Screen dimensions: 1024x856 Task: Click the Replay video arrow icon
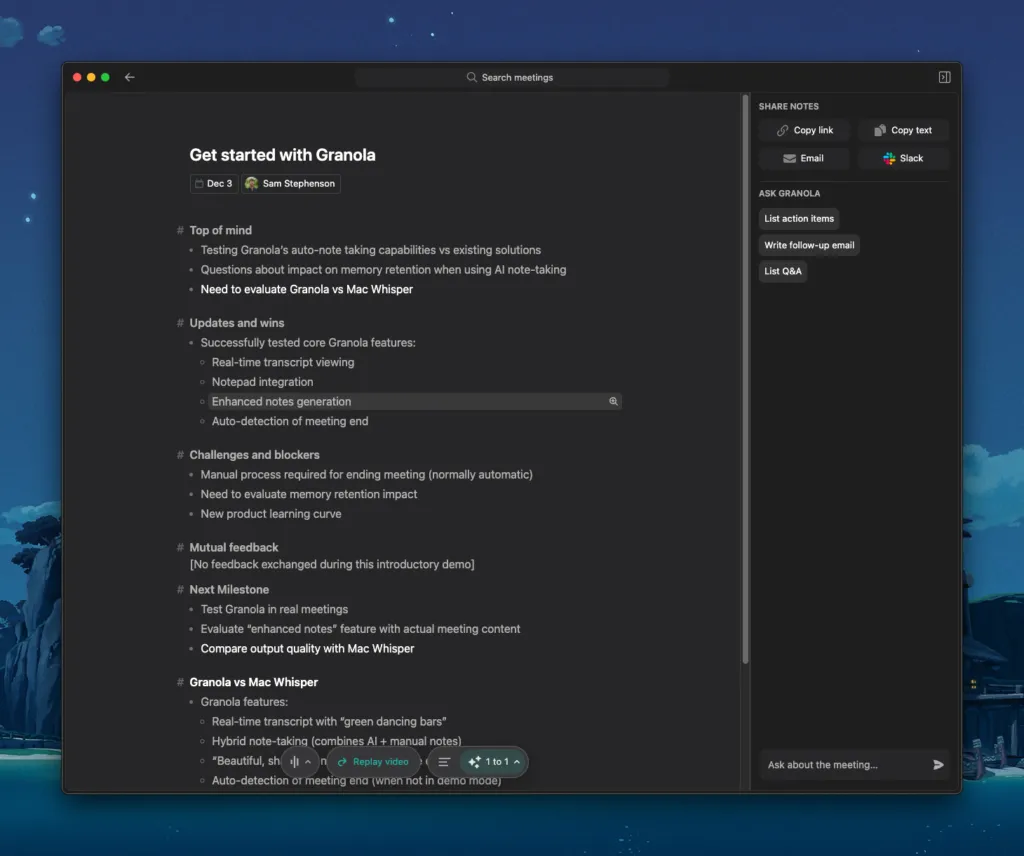(x=342, y=762)
